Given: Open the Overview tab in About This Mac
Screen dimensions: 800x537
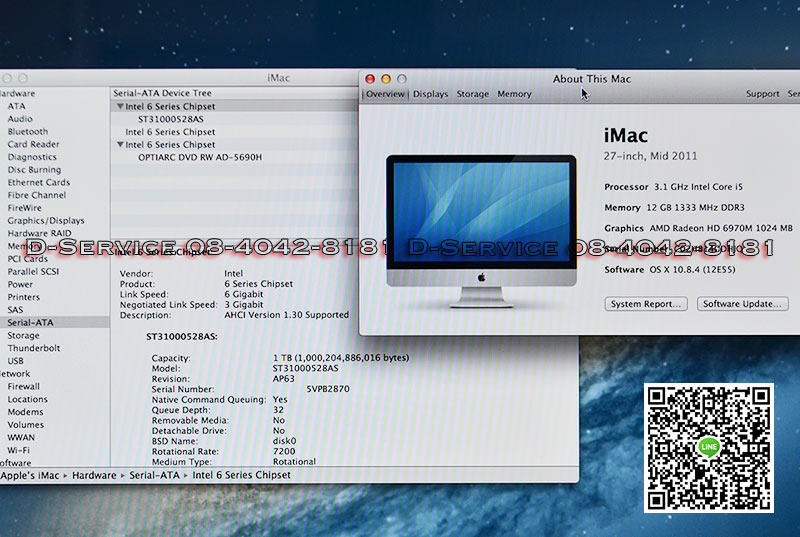Looking at the screenshot, I should 385,94.
